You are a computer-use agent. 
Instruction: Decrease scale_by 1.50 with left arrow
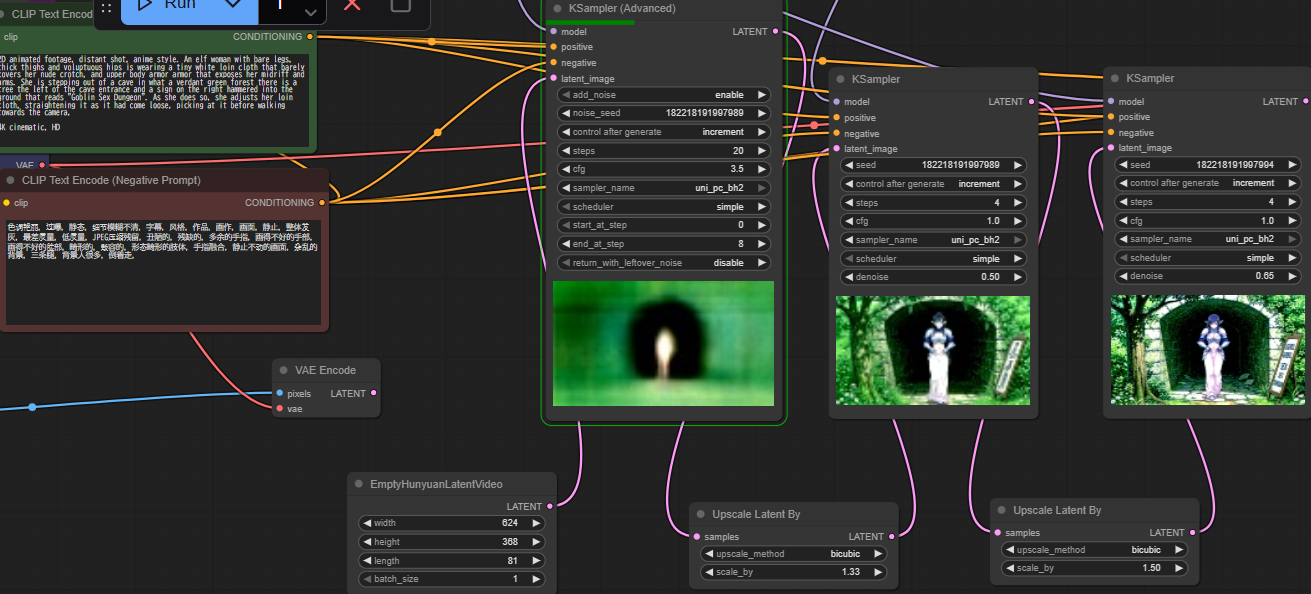click(x=1010, y=568)
